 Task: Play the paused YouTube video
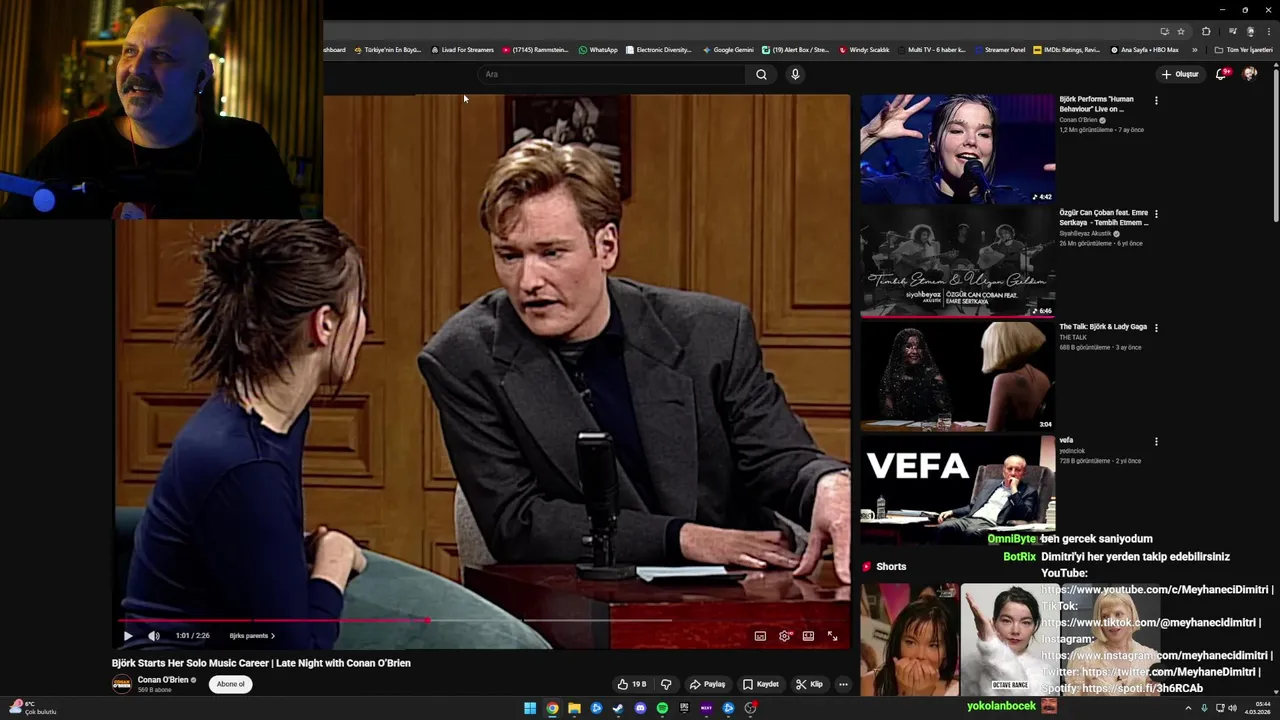coord(128,636)
